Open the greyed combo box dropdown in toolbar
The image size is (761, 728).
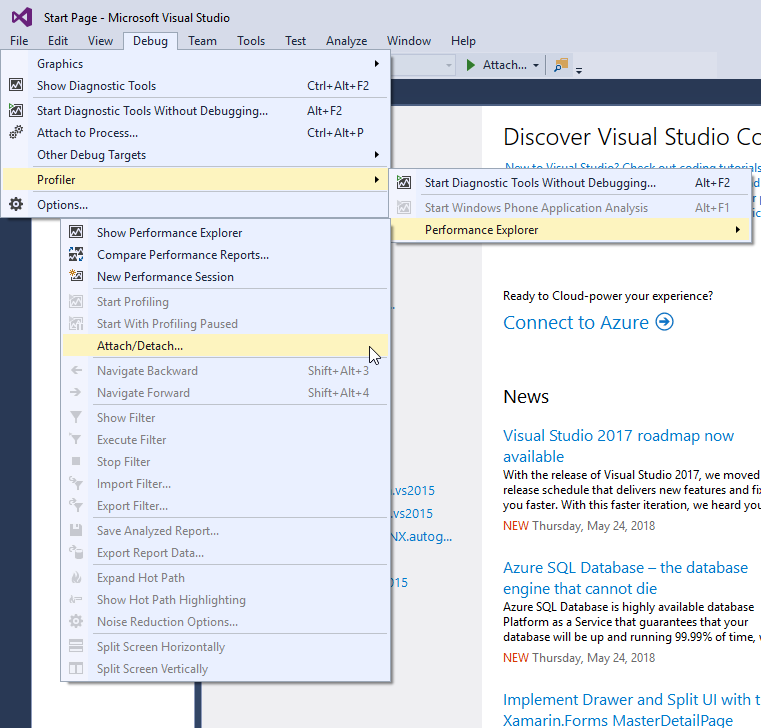[448, 65]
